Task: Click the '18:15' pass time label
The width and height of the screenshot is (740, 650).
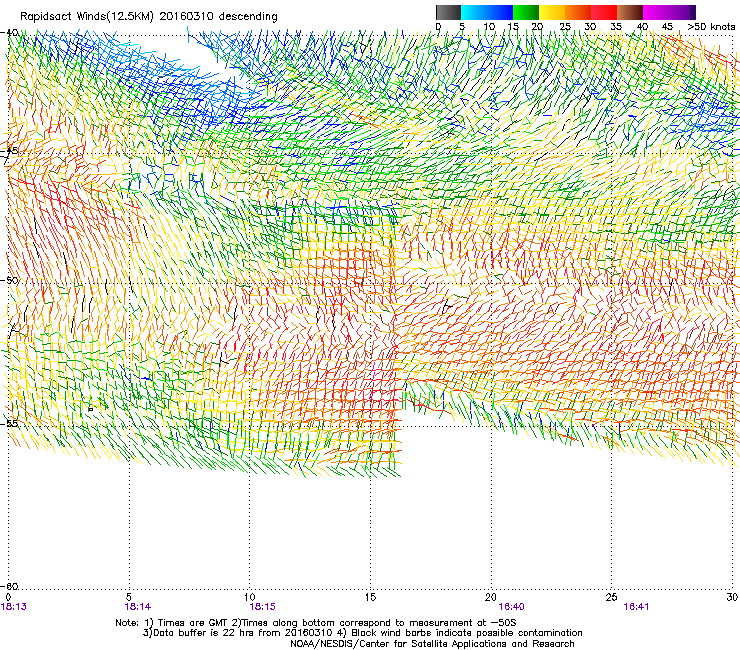Action: 262,607
